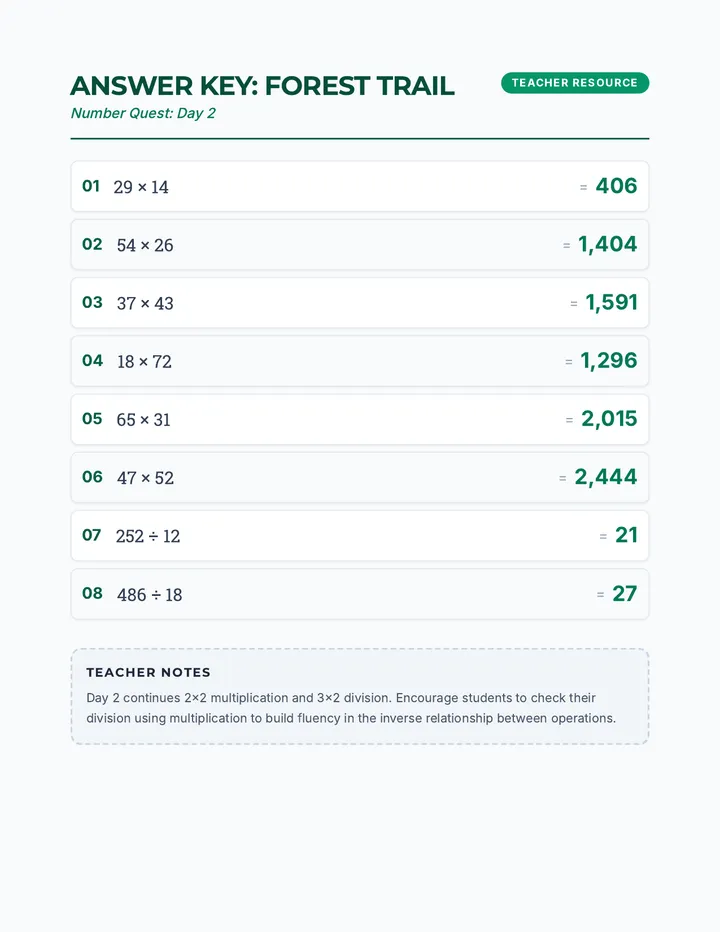Click answer 406 in row 01
This screenshot has height=932, width=720.
coord(617,186)
